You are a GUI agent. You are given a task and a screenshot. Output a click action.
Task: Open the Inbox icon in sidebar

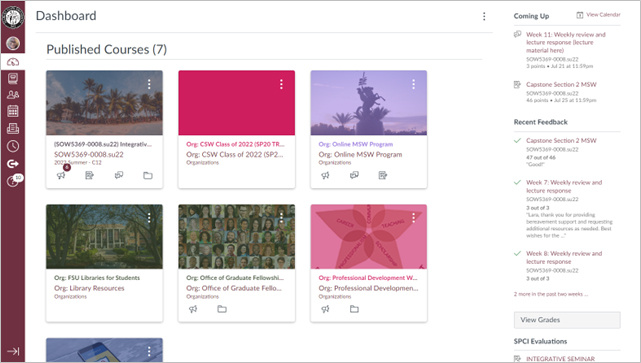coord(13,128)
